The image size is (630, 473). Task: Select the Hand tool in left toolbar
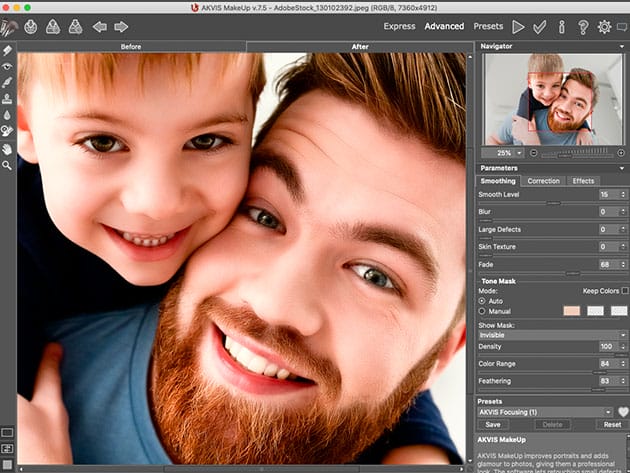pos(7,148)
